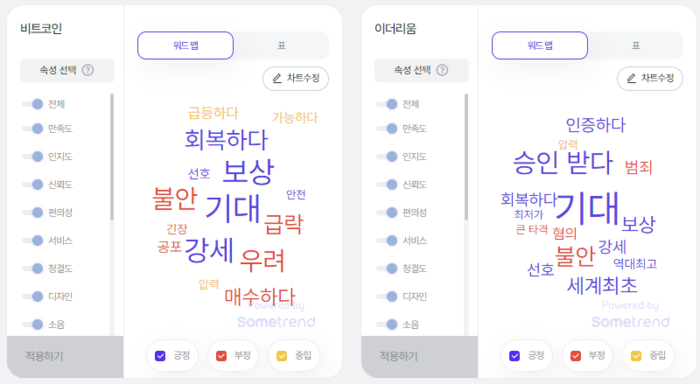The height and width of the screenshot is (384, 700).
Task: Switch to 표 tab in Bitcoin panel
Action: tap(281, 46)
